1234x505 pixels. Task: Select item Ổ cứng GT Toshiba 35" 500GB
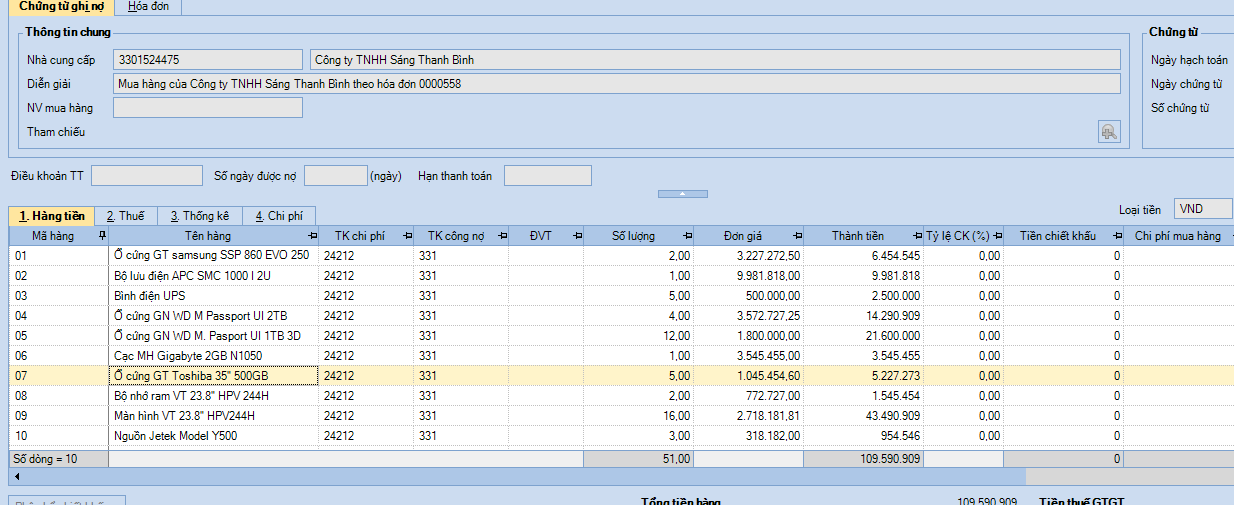(x=214, y=376)
